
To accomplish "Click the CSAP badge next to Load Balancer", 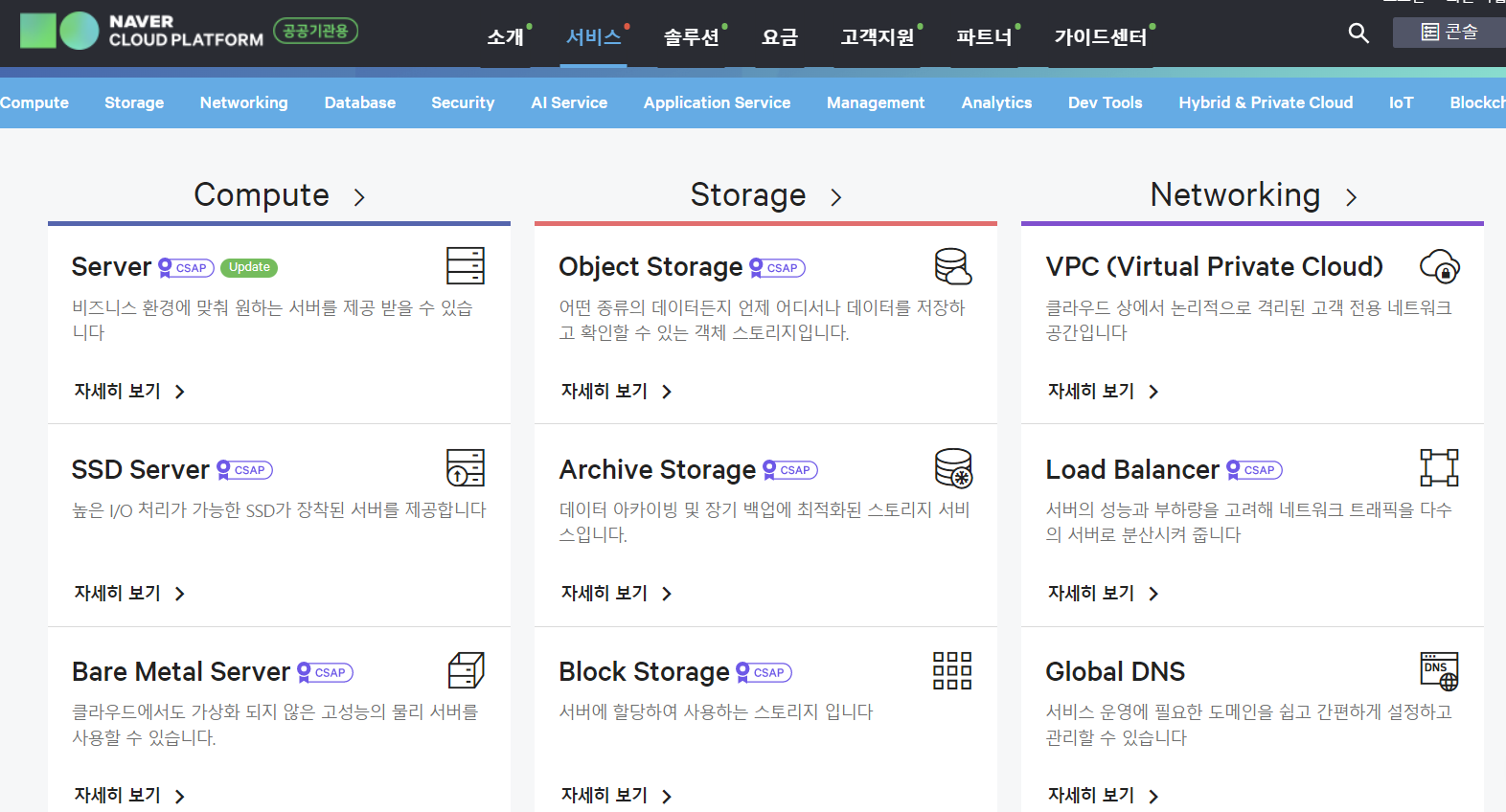I will click(x=1254, y=470).
